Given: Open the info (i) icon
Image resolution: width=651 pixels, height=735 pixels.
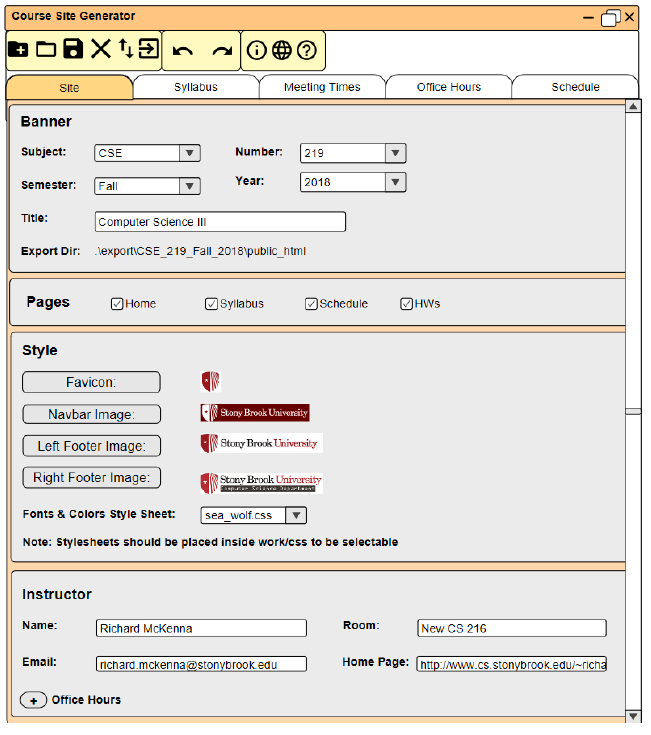Looking at the screenshot, I should coord(256,50).
